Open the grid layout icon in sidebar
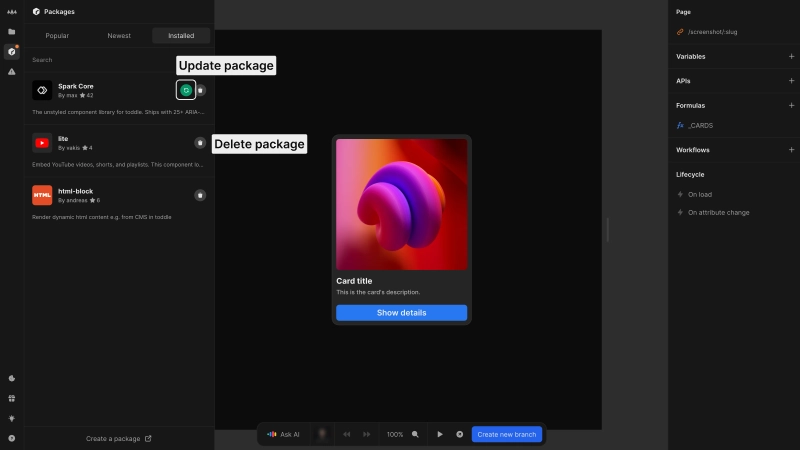The width and height of the screenshot is (800, 450). coord(12,398)
